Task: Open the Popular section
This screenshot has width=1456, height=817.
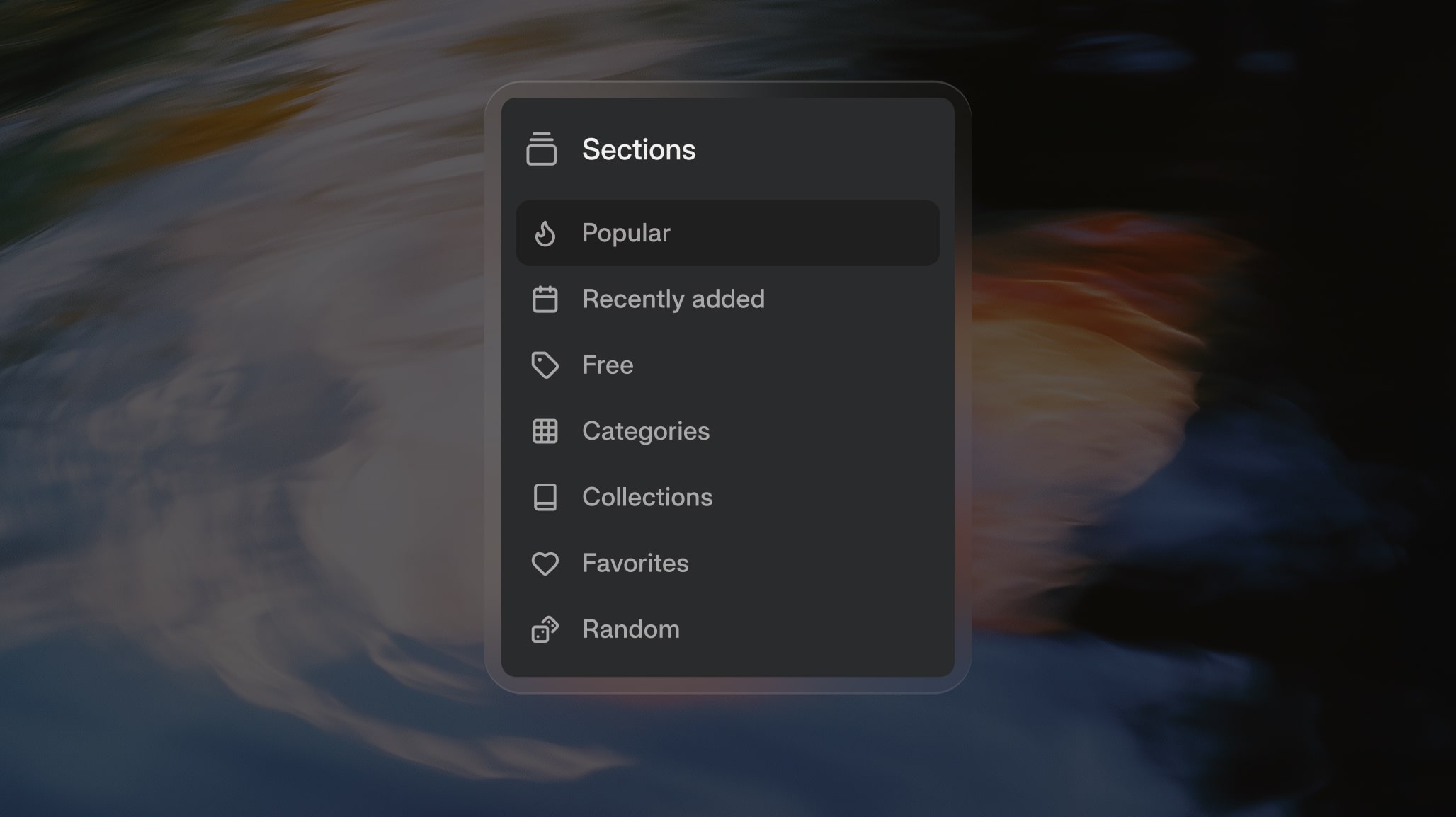Action: [x=626, y=233]
